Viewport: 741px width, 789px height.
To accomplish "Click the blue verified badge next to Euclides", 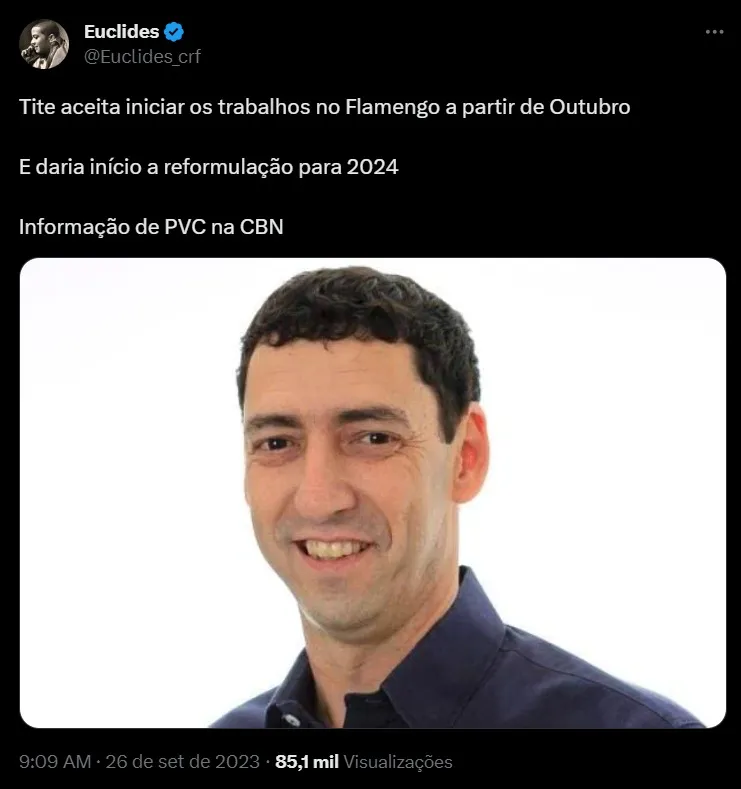I will [174, 32].
